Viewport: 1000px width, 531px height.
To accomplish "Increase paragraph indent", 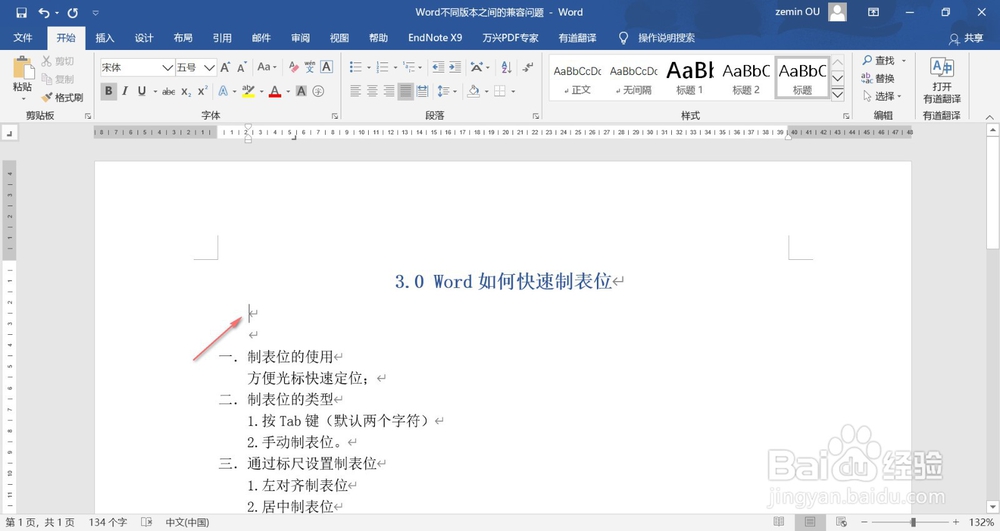I will [x=455, y=67].
